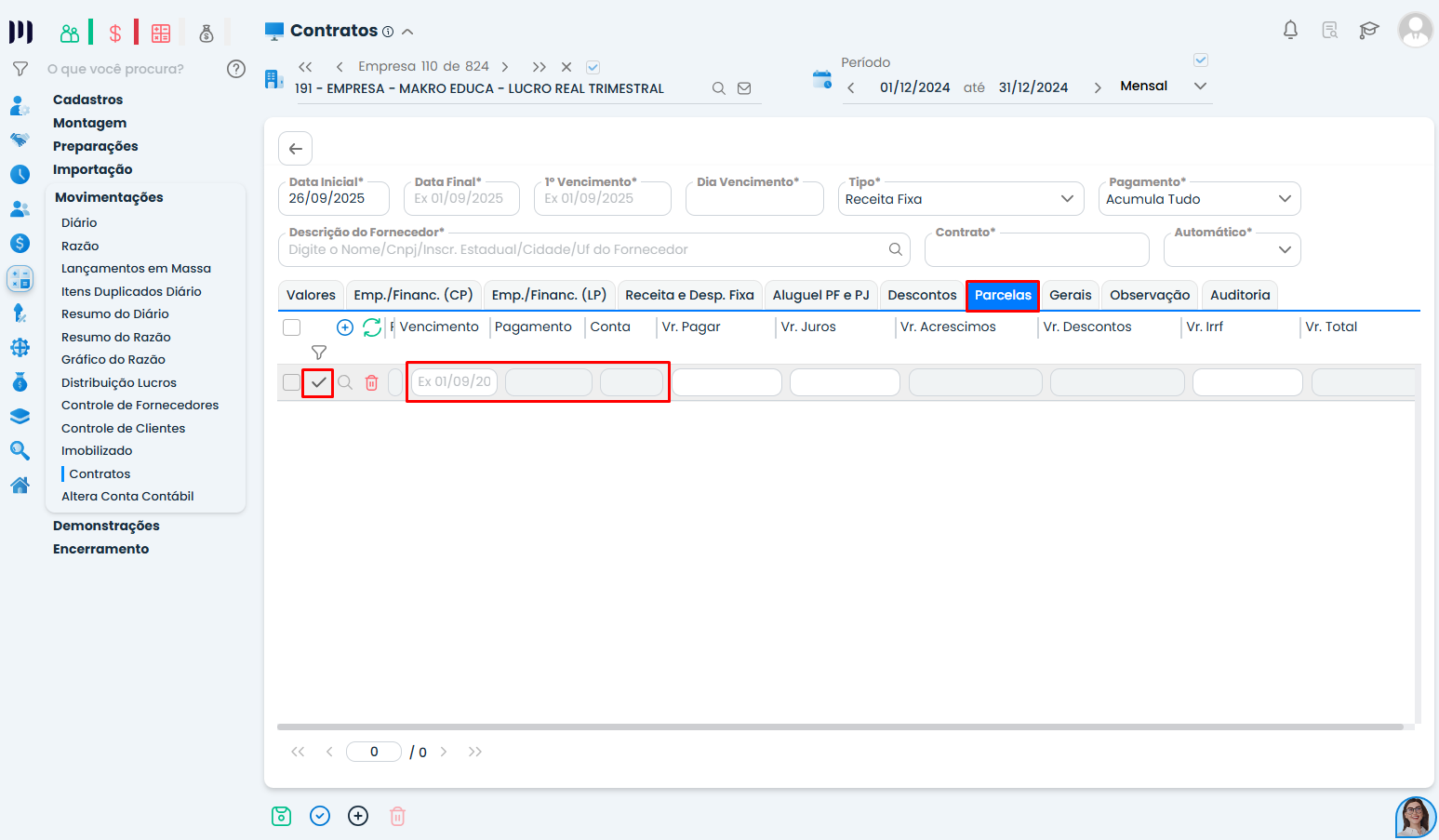
Task: Click the green save icon at bottom
Action: 281,816
